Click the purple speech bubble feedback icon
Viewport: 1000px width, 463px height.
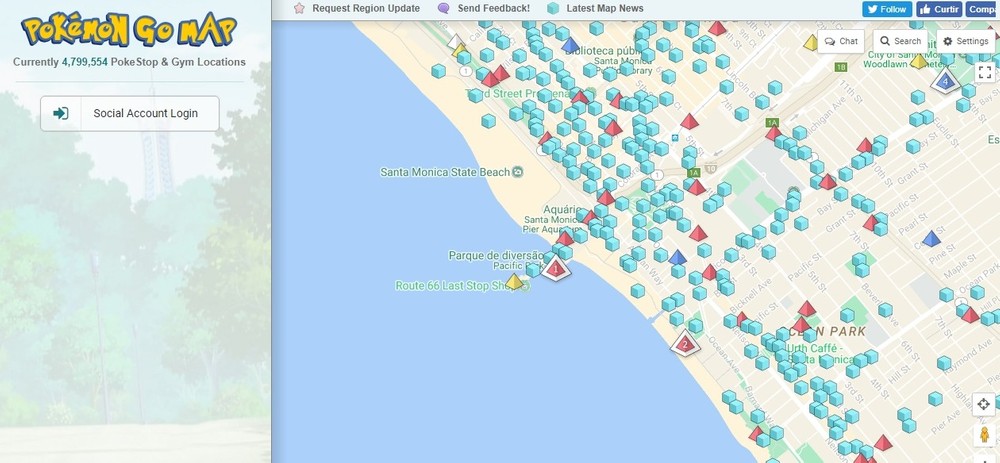click(444, 8)
